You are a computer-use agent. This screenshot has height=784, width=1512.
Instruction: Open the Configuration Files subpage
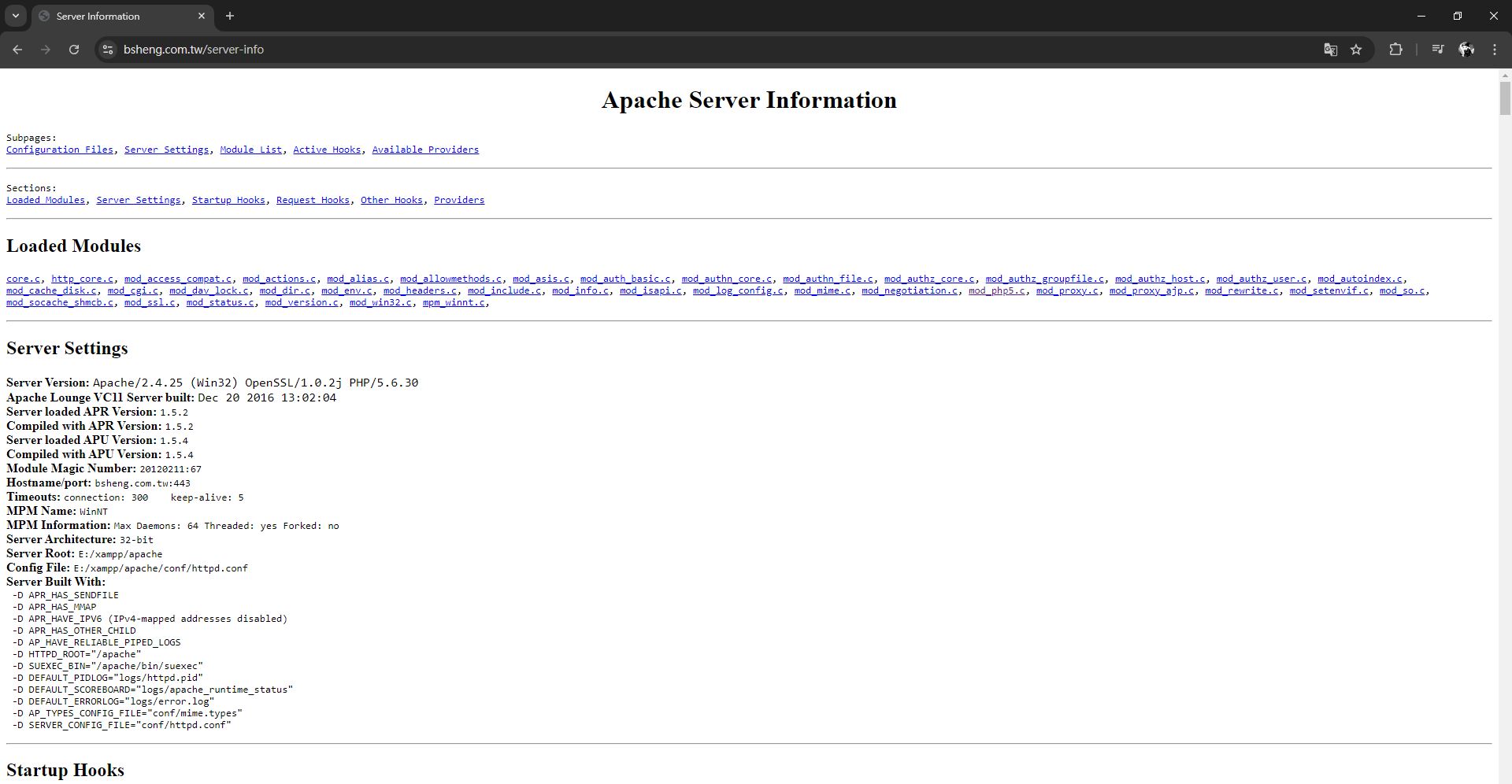60,150
